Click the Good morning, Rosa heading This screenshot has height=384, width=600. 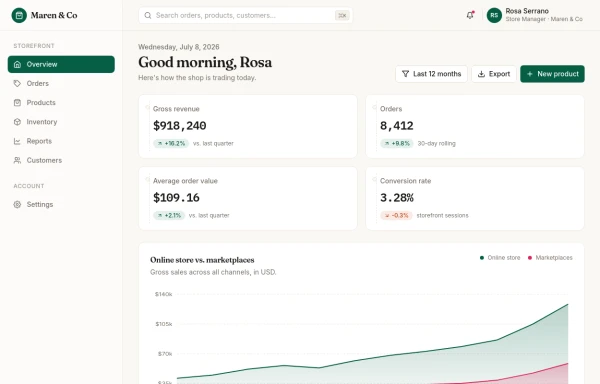click(x=205, y=62)
